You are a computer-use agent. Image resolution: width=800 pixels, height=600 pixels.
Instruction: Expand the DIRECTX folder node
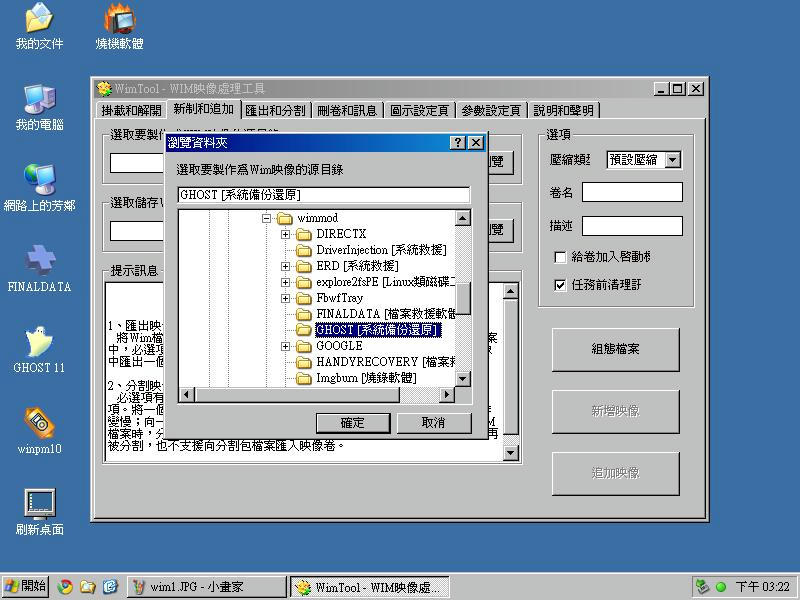[x=285, y=234]
